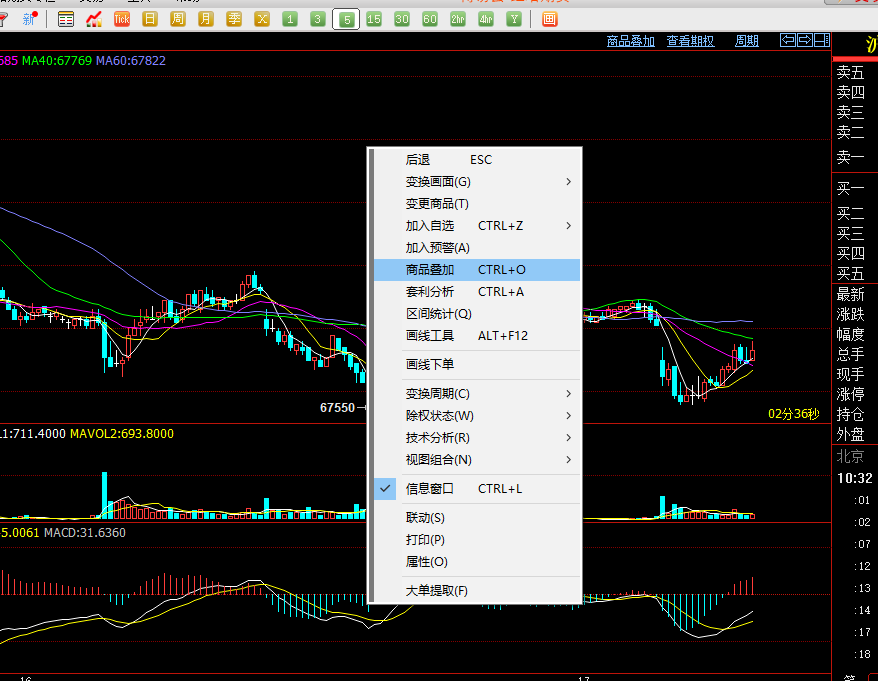Click the Tick chart toolbar icon
Screen dimensions: 878x681
122,19
